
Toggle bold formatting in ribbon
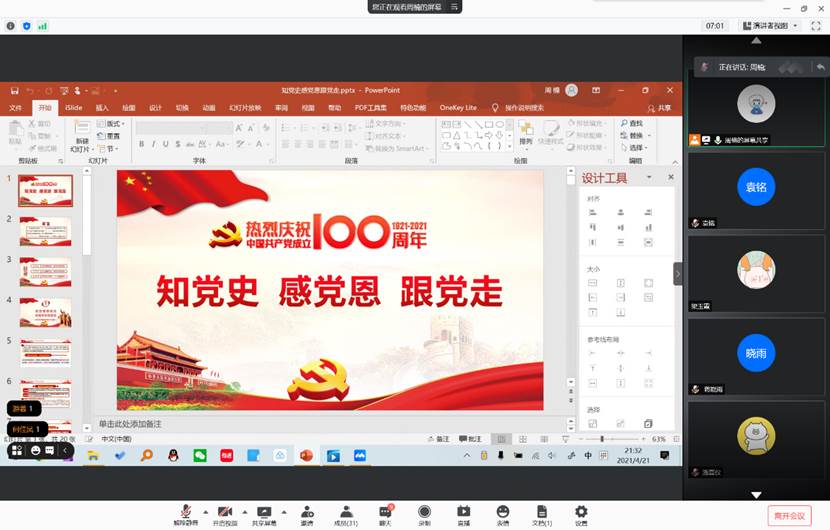point(141,144)
